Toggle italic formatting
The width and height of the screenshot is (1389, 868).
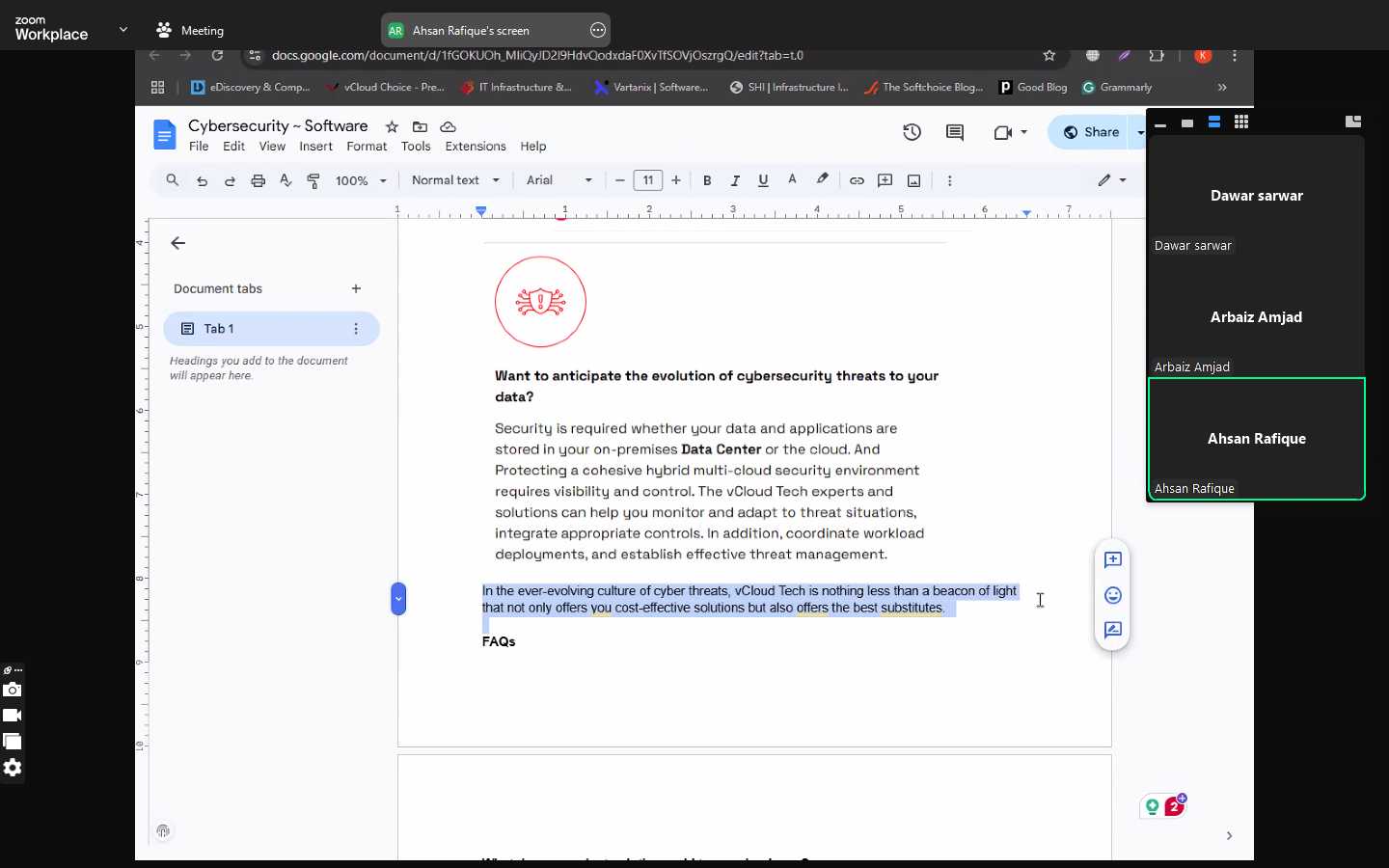coord(735,180)
